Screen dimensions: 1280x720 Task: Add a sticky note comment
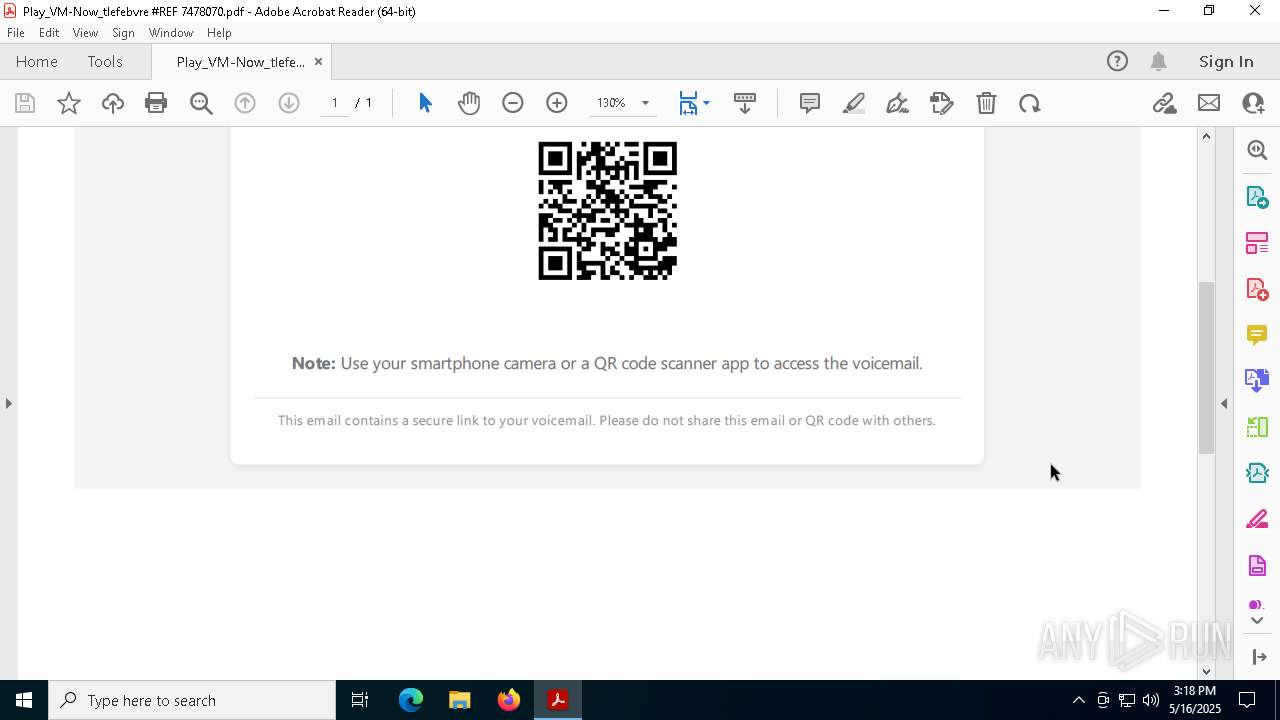coord(810,103)
